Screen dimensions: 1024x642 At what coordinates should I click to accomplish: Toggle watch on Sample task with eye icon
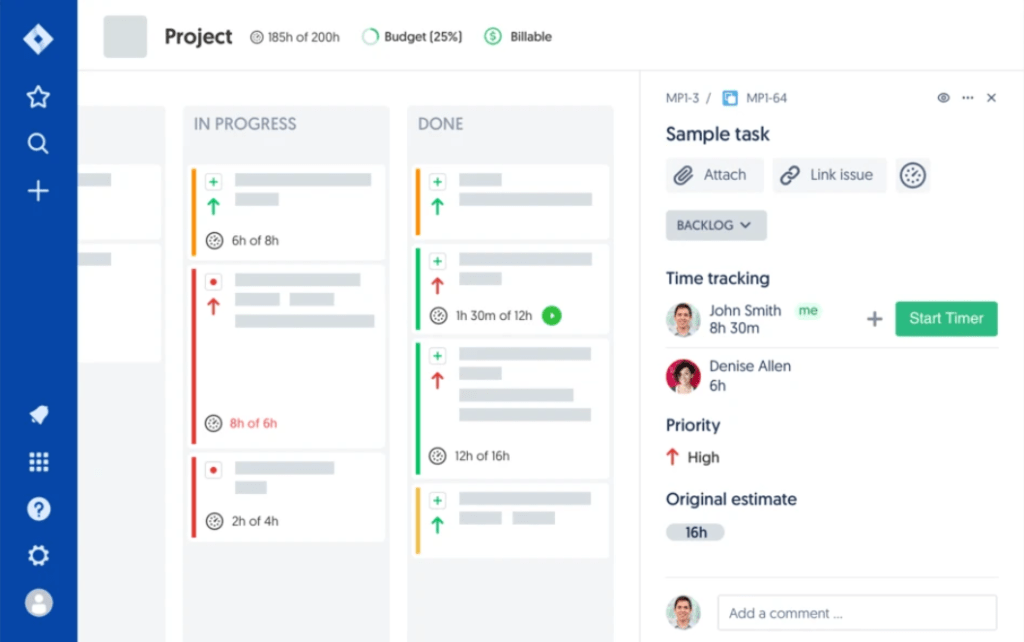tap(942, 97)
